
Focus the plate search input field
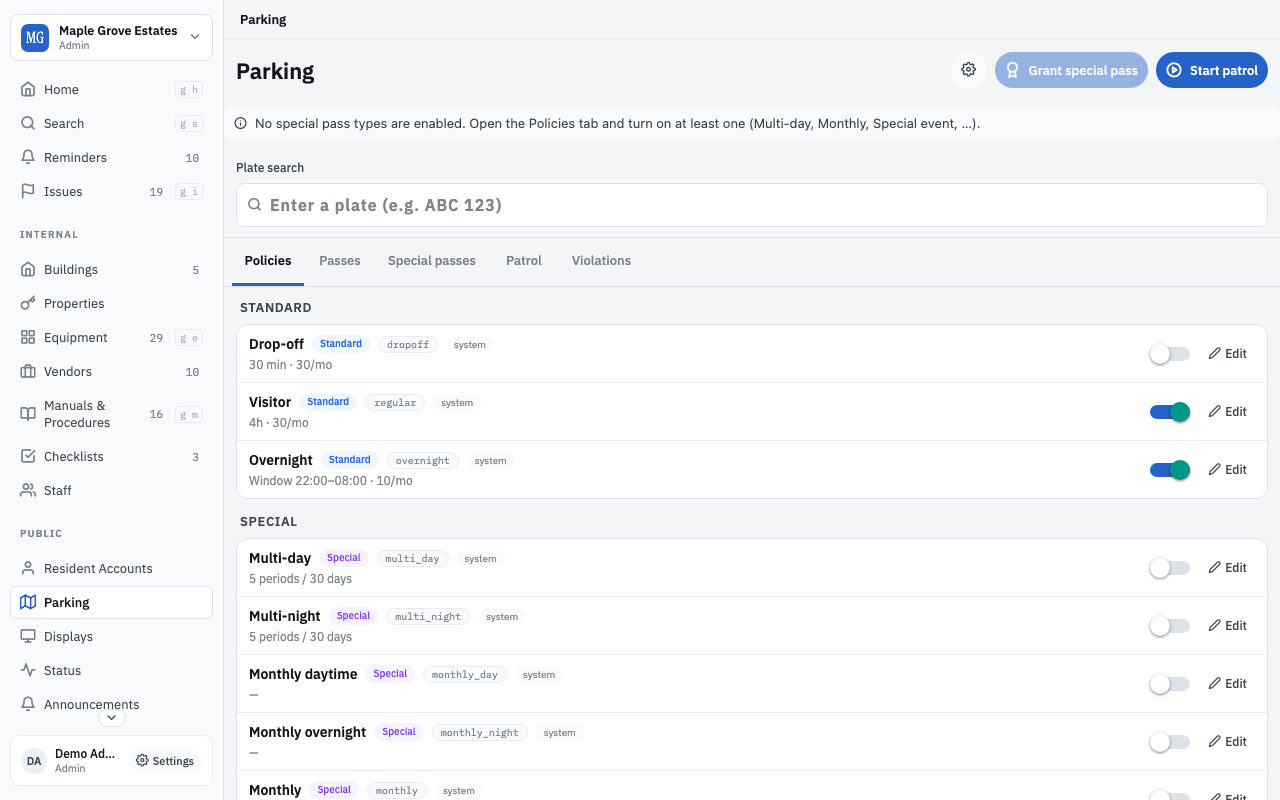[752, 205]
